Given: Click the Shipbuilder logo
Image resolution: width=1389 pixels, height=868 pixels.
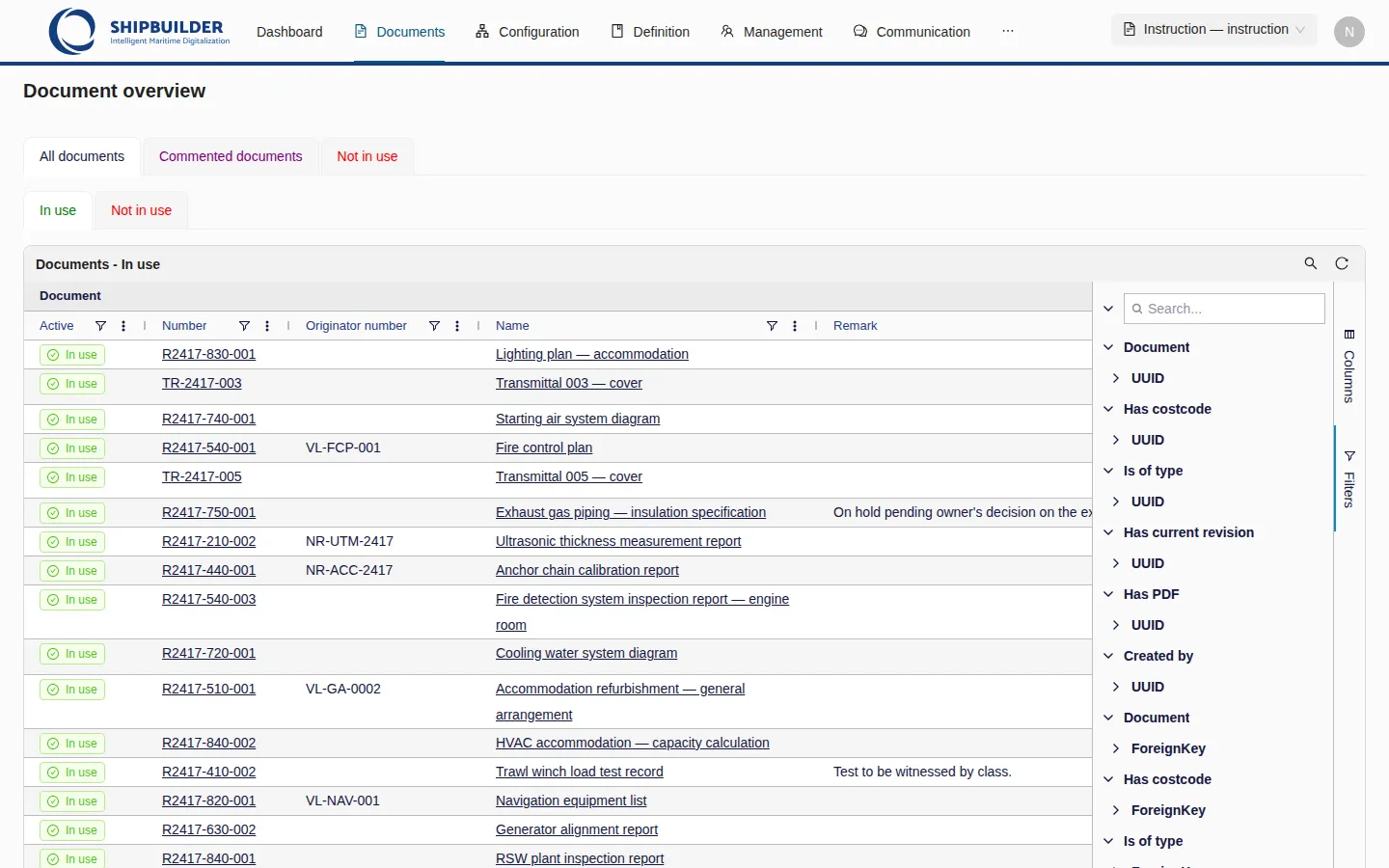Looking at the screenshot, I should tap(140, 31).
